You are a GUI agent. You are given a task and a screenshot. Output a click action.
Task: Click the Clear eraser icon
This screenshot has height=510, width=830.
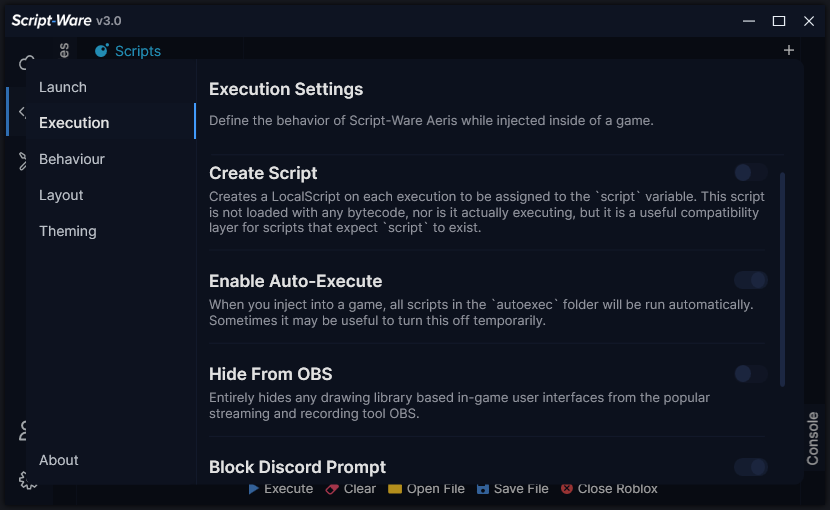(x=334, y=489)
